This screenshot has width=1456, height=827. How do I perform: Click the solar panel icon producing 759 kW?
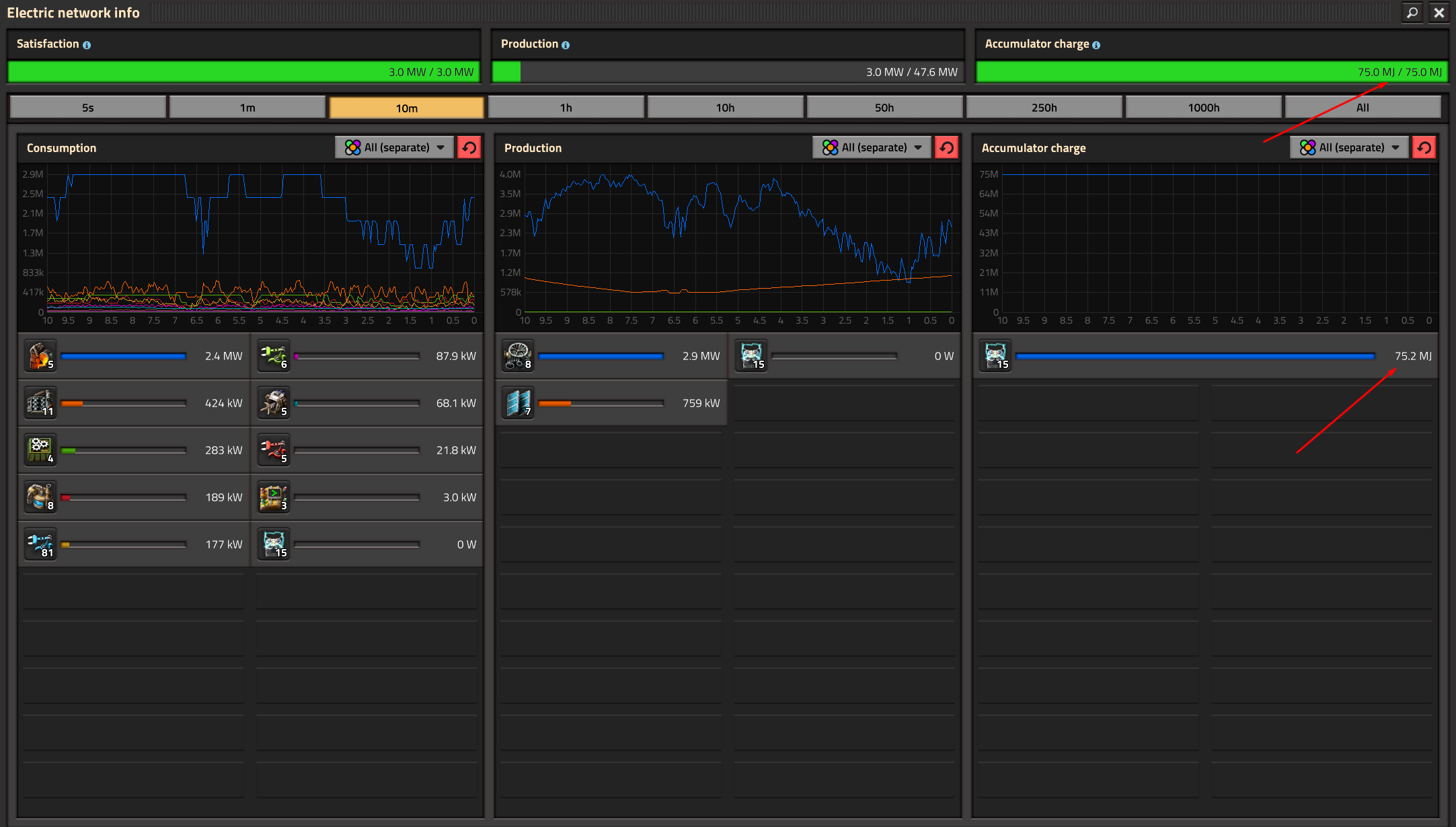click(x=518, y=403)
